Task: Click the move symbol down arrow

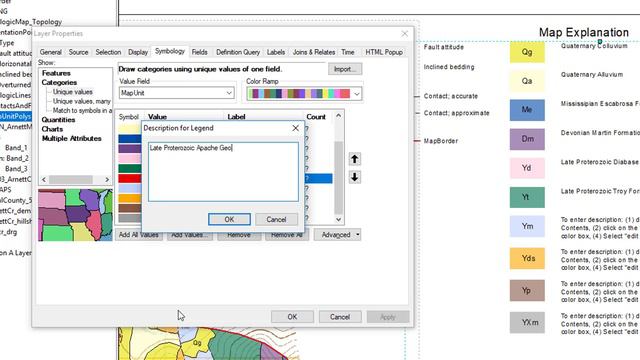Action: point(354,177)
